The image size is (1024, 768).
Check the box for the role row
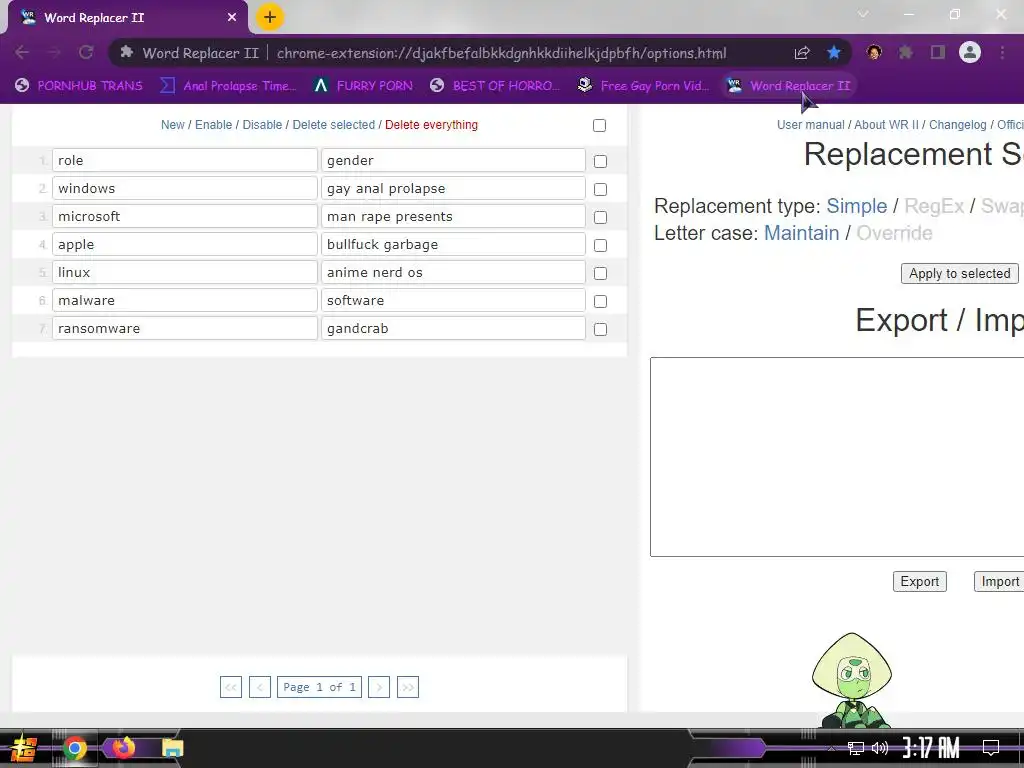600,161
